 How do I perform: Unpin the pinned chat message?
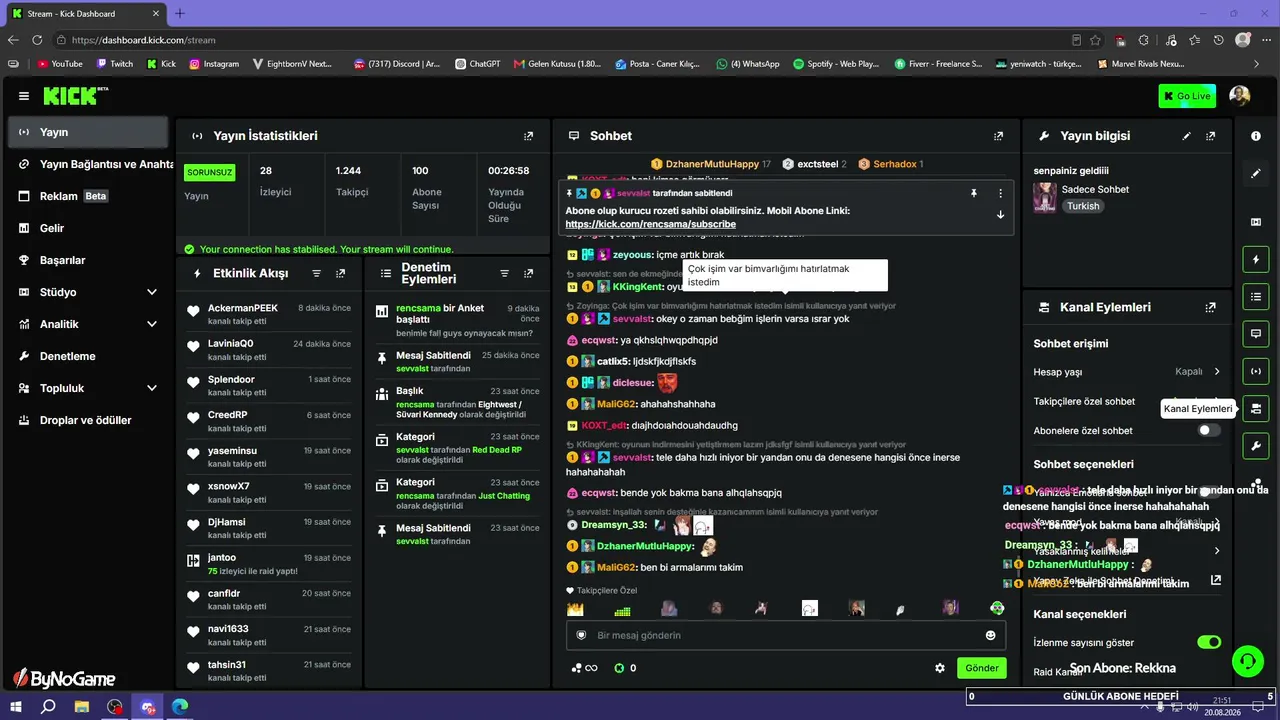click(x=973, y=193)
